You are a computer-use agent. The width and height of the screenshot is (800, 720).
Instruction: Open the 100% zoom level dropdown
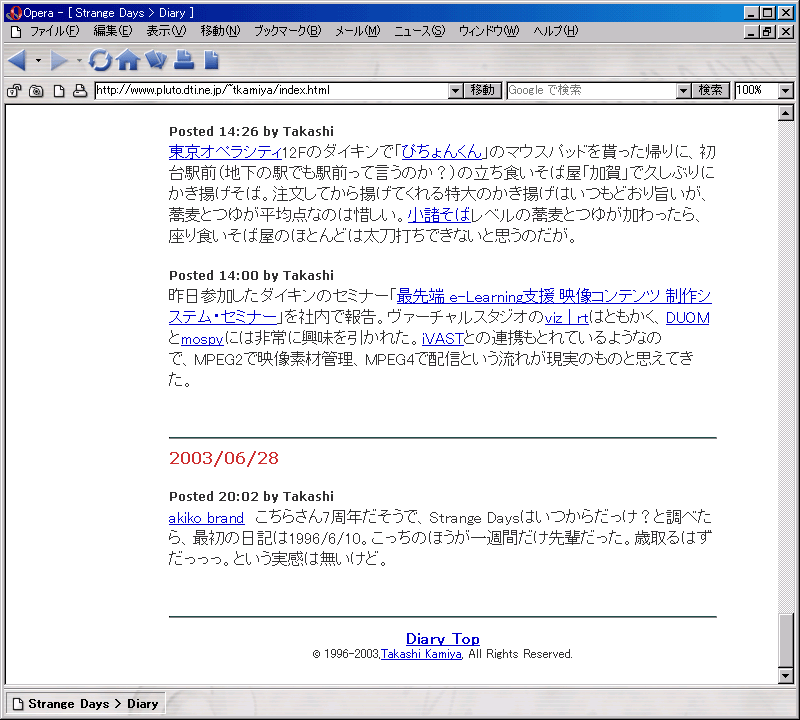click(x=786, y=91)
